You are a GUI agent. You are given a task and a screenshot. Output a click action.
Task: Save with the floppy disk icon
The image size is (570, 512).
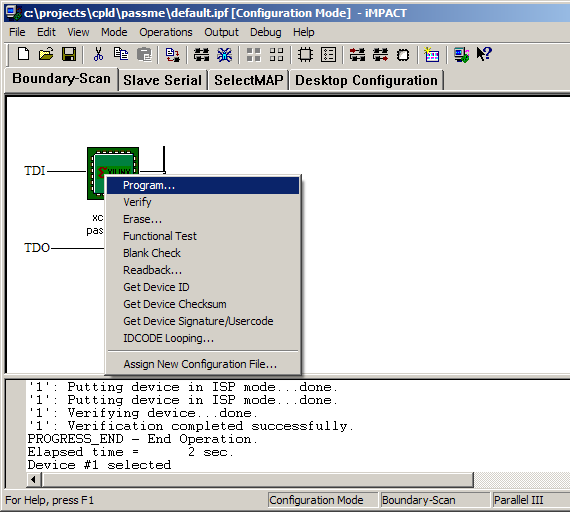click(x=69, y=55)
